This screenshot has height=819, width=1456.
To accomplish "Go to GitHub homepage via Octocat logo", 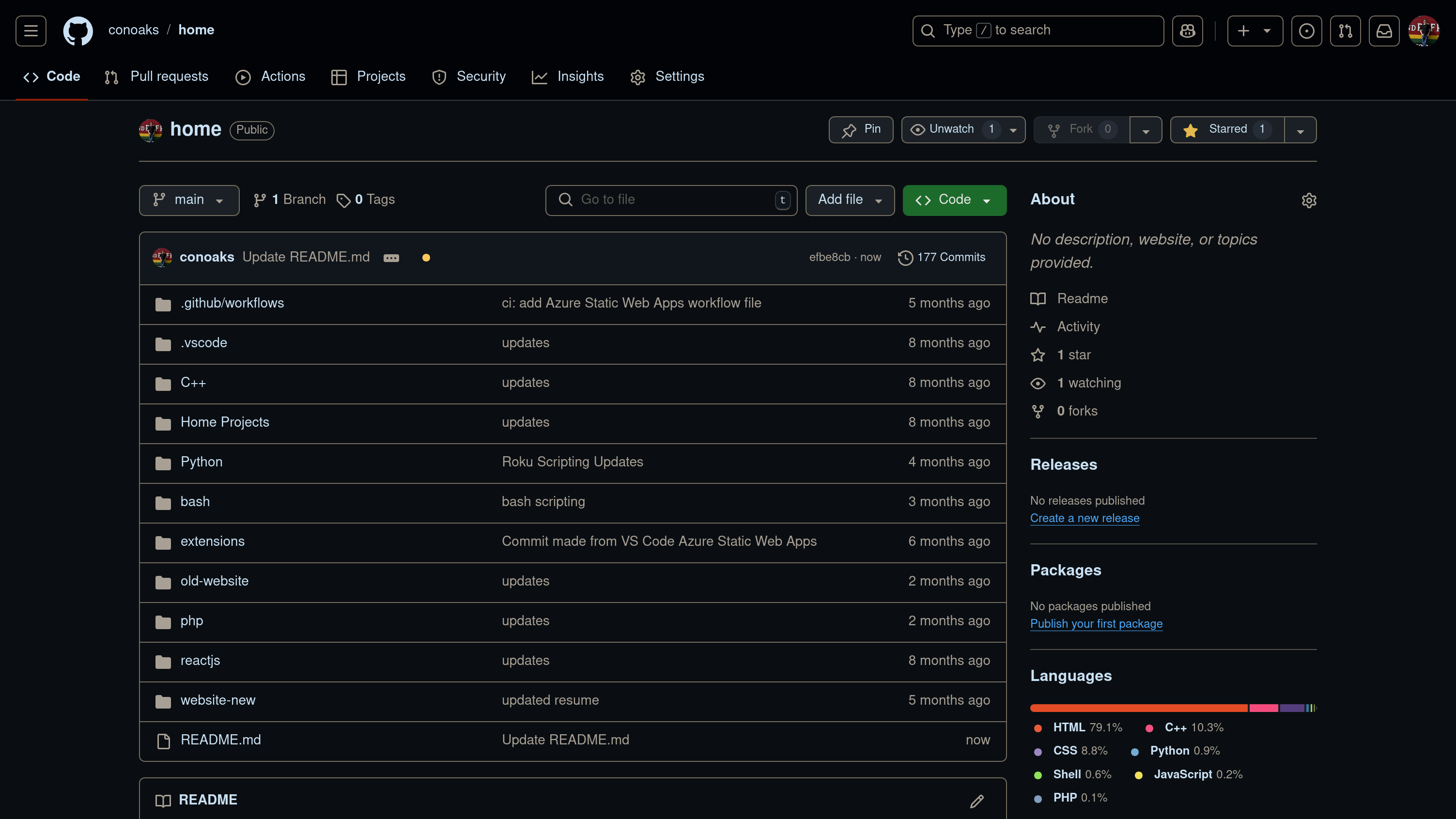I will [x=77, y=31].
